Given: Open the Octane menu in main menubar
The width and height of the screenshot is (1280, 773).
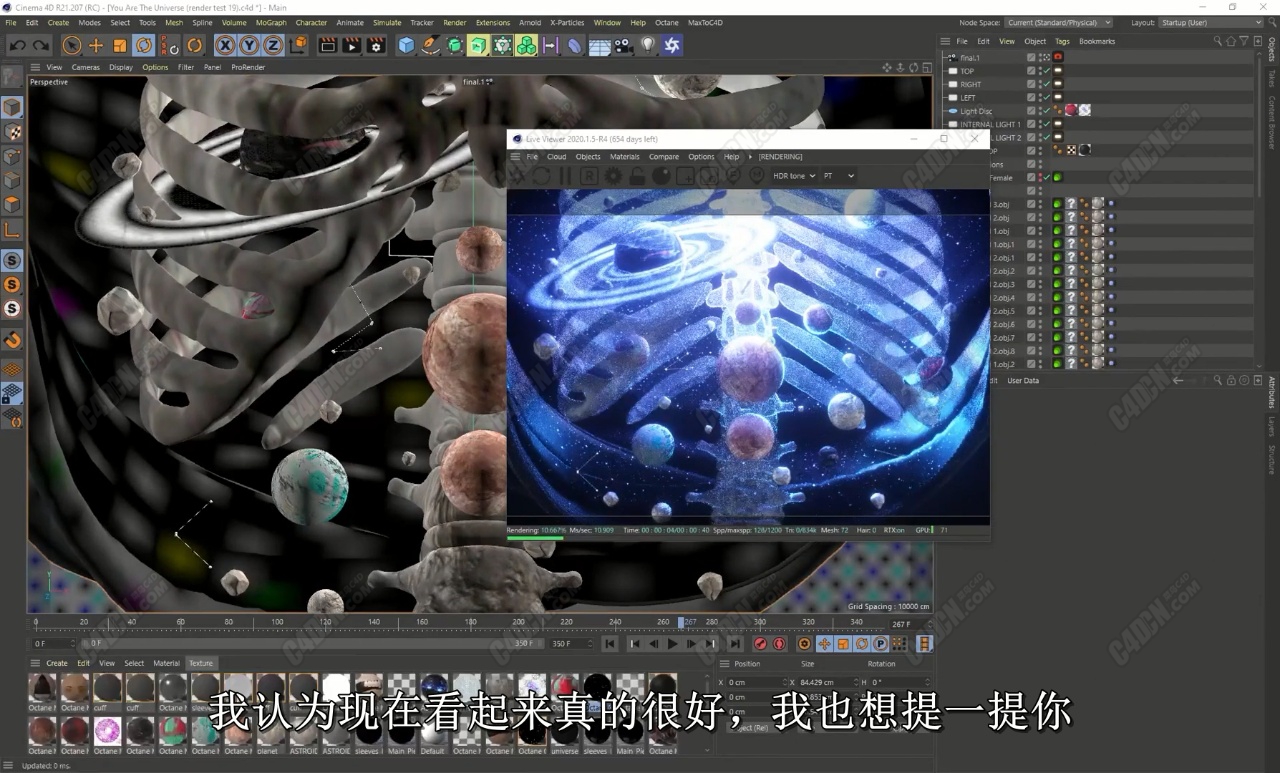Looking at the screenshot, I should [x=666, y=22].
